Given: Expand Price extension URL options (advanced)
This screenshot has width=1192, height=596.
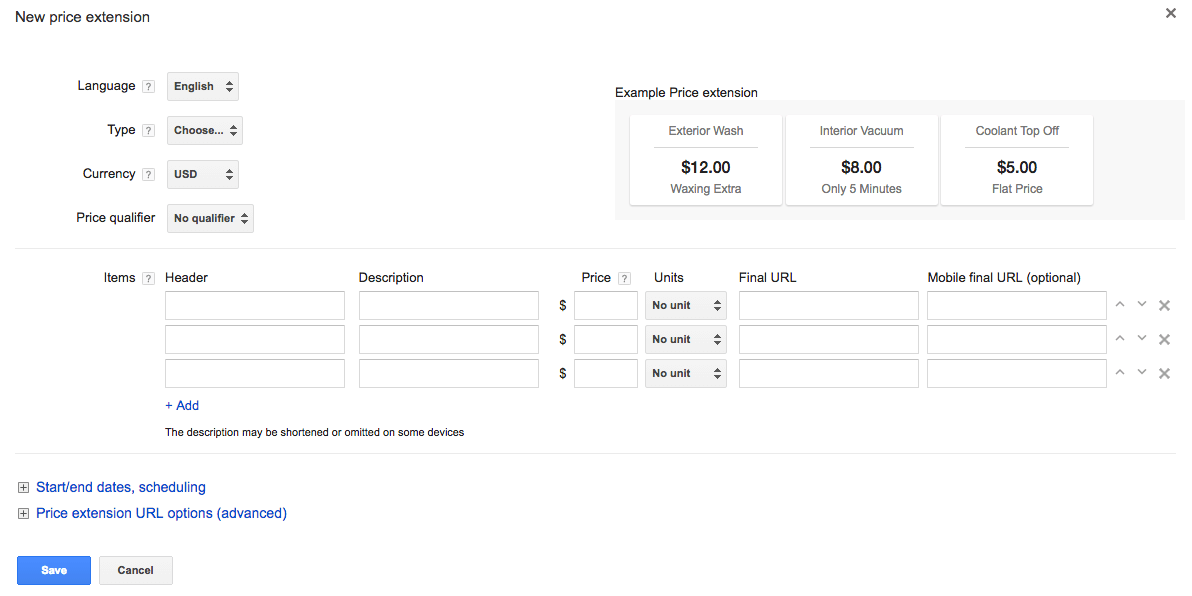Looking at the screenshot, I should tap(160, 514).
